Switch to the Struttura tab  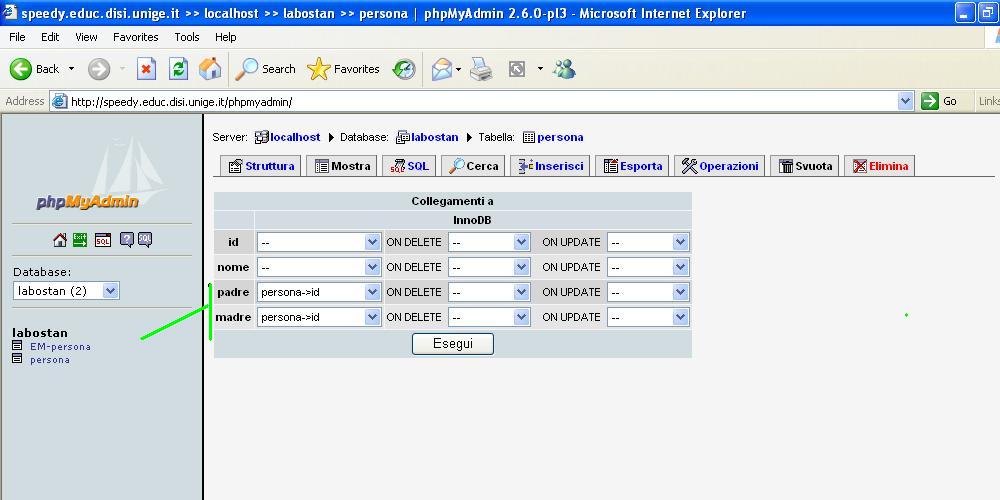[x=261, y=166]
